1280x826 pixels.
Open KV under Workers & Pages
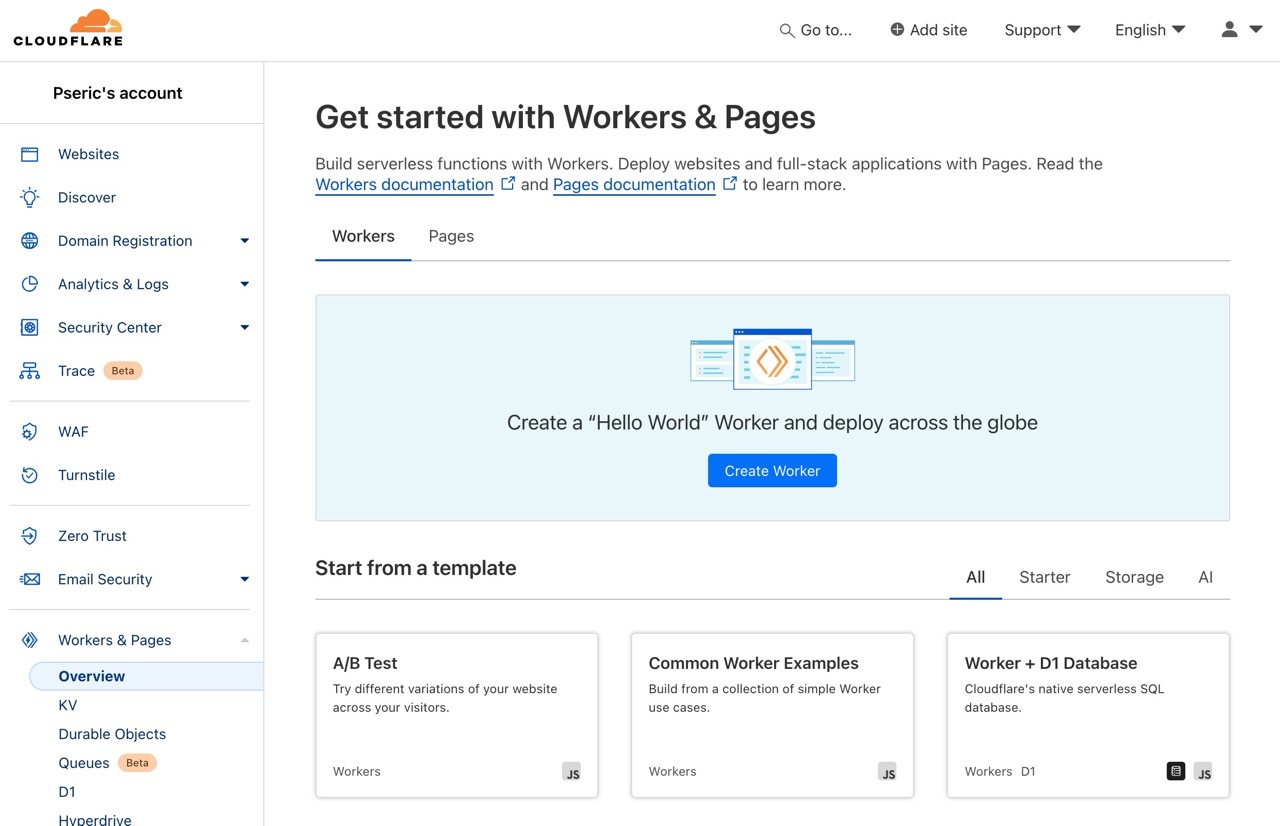68,705
